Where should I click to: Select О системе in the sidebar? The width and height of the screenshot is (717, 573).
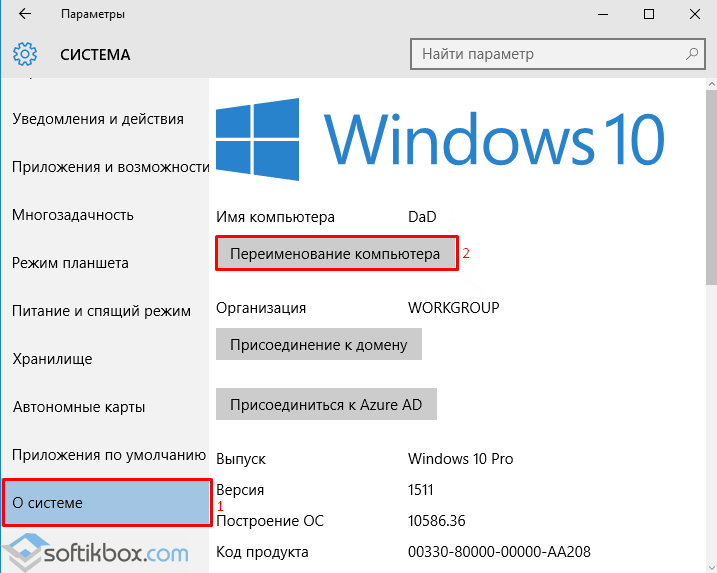point(105,503)
